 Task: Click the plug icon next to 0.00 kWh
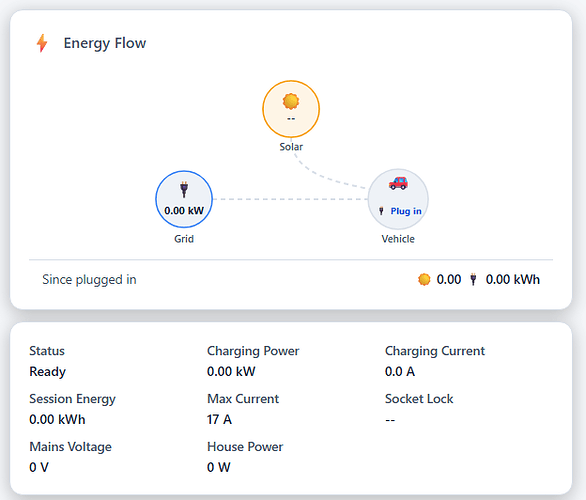(473, 280)
